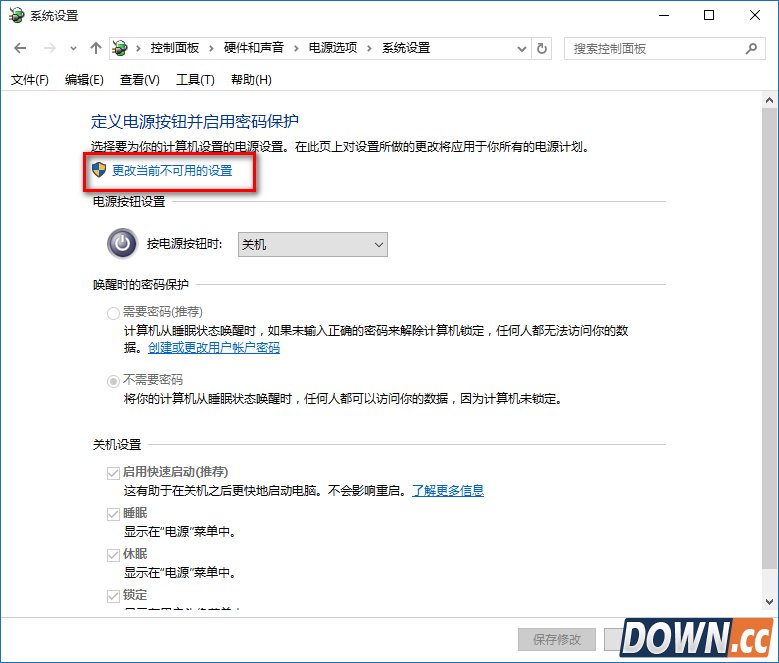Click the 定义电源按钮并启用密码保护 heading
Viewport: 779px width, 663px height.
point(195,122)
